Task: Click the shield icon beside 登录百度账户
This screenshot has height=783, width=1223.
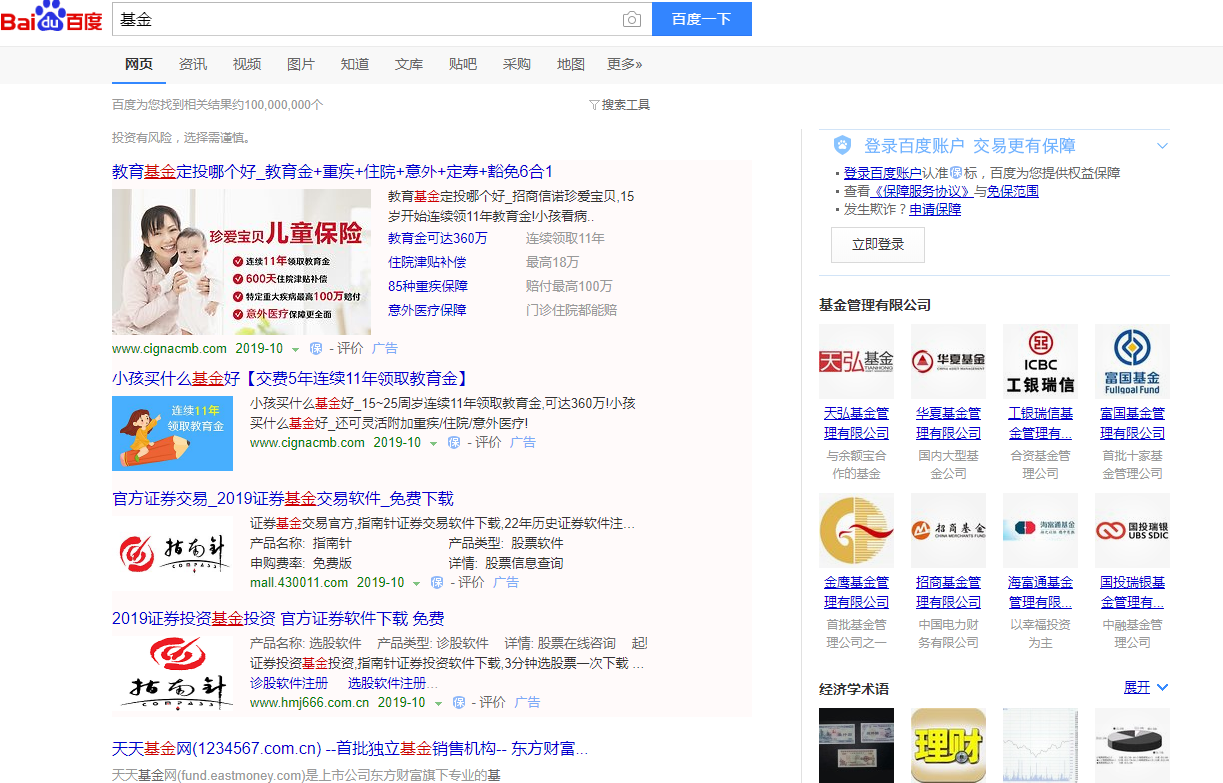Action: [842, 146]
